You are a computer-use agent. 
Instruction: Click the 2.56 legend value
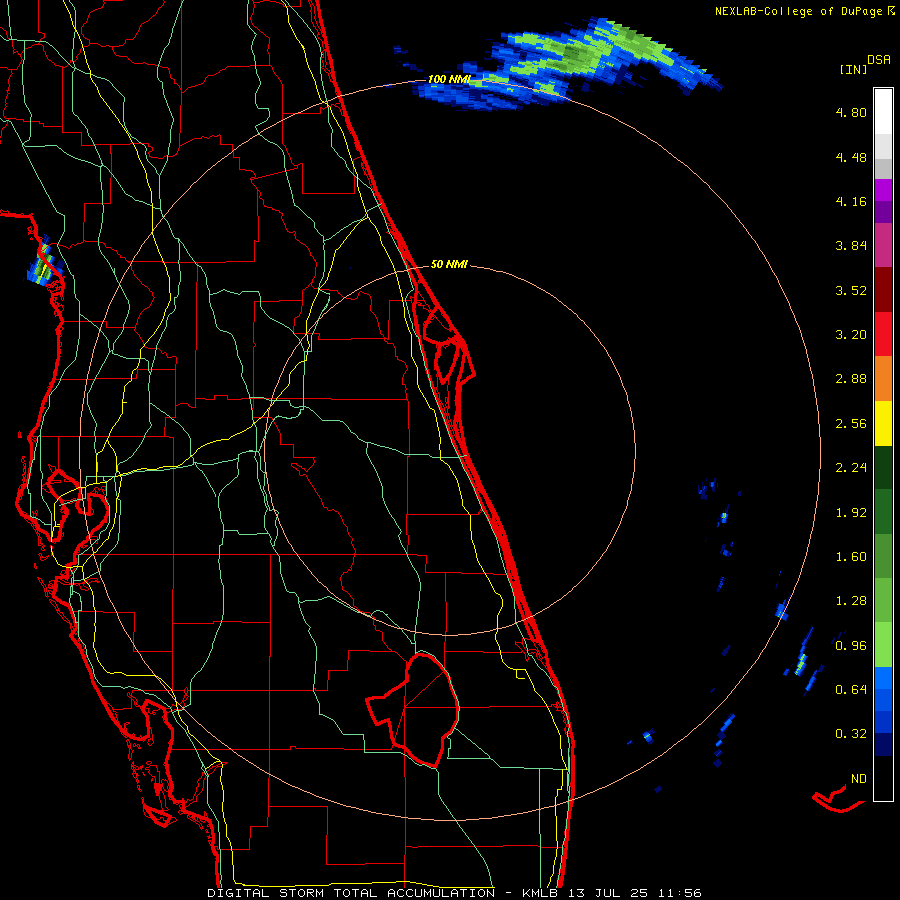(851, 424)
